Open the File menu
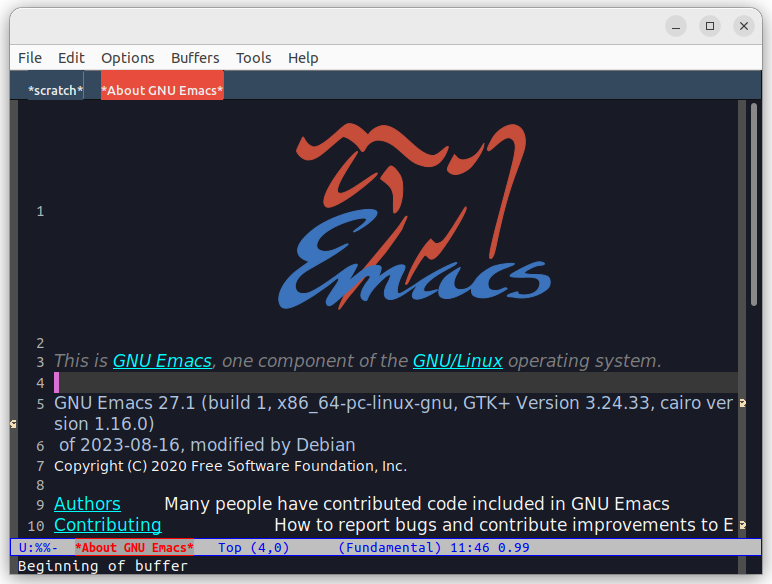The height and width of the screenshot is (584, 772). pos(30,58)
